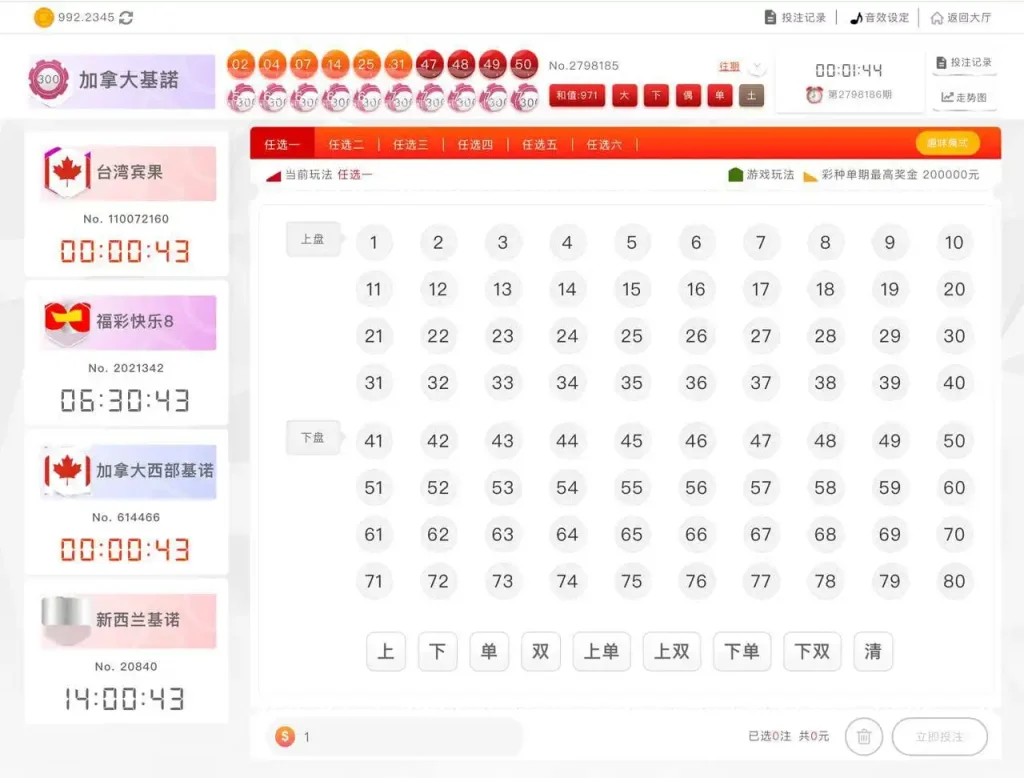Image resolution: width=1024 pixels, height=778 pixels.
Task: Expand the 往期 past draws dropdown
Action: [x=757, y=68]
